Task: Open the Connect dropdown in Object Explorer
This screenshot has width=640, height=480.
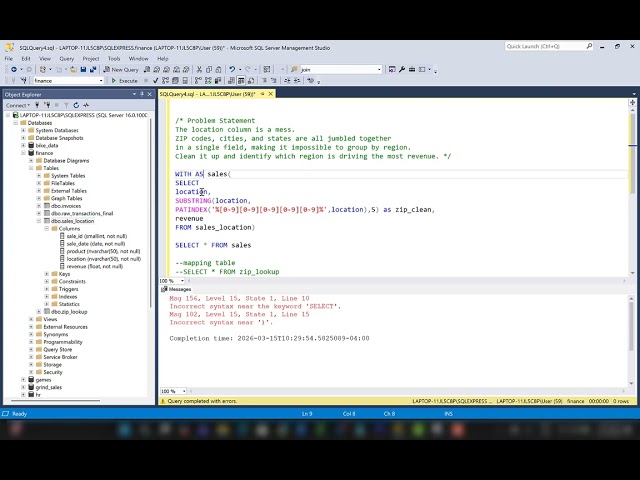Action: (18, 105)
